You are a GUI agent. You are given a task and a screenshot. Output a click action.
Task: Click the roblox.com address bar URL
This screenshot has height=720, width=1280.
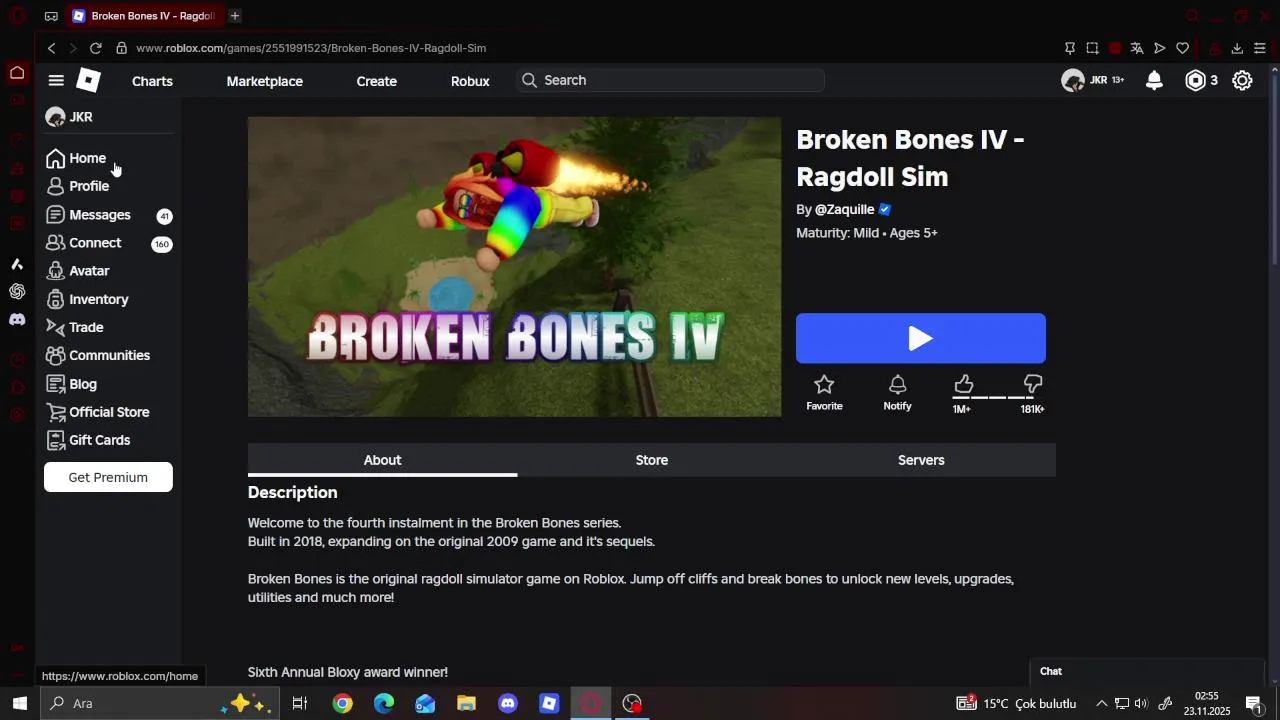point(311,48)
